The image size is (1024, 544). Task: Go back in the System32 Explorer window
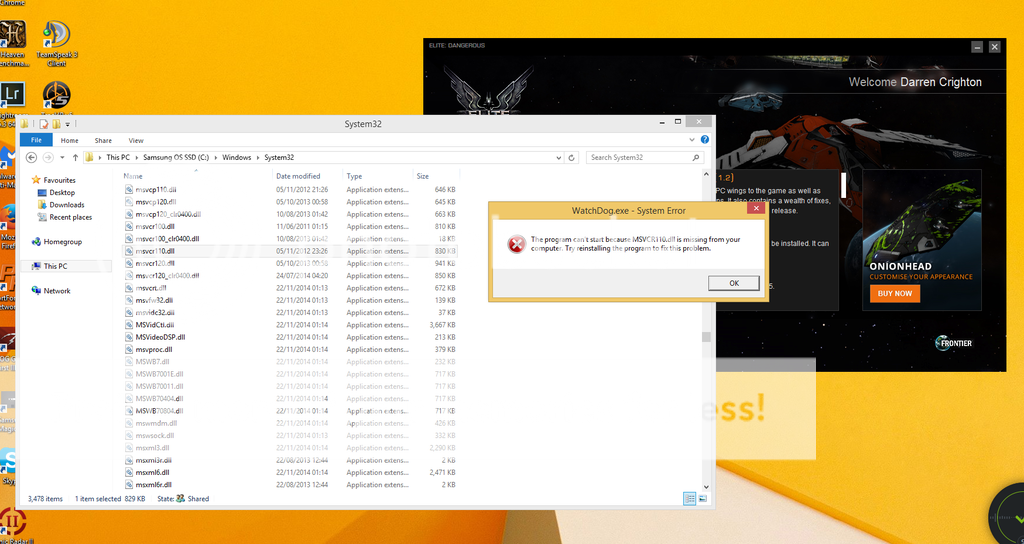point(31,157)
